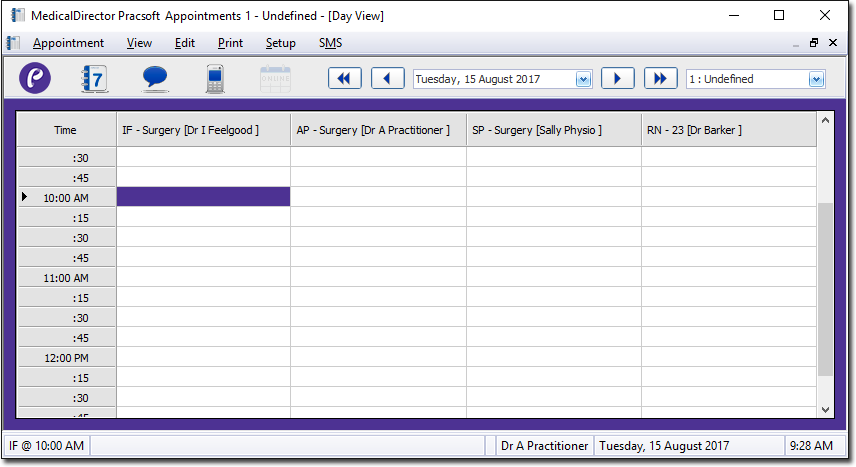Open the View menu
Image resolution: width=856 pixels, height=467 pixels.
139,43
